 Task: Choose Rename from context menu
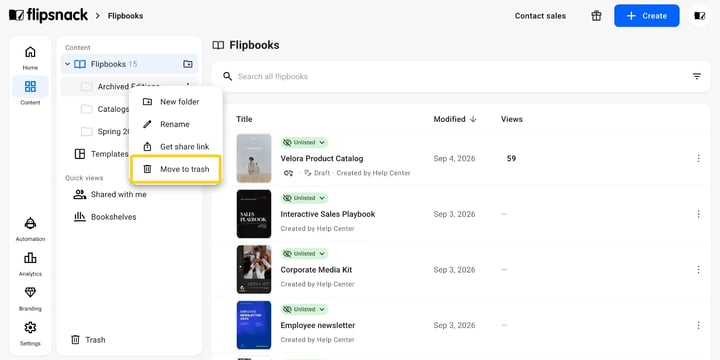[176, 124]
